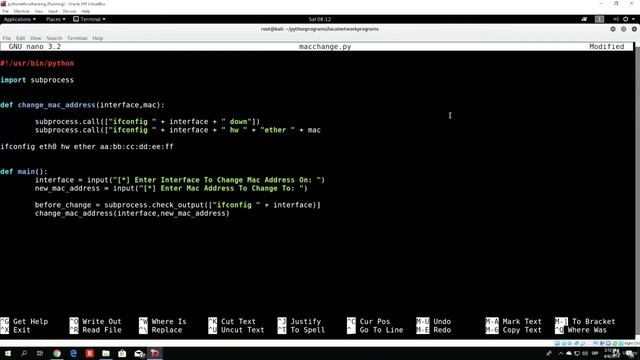Open the terminal View menu

click(36, 38)
